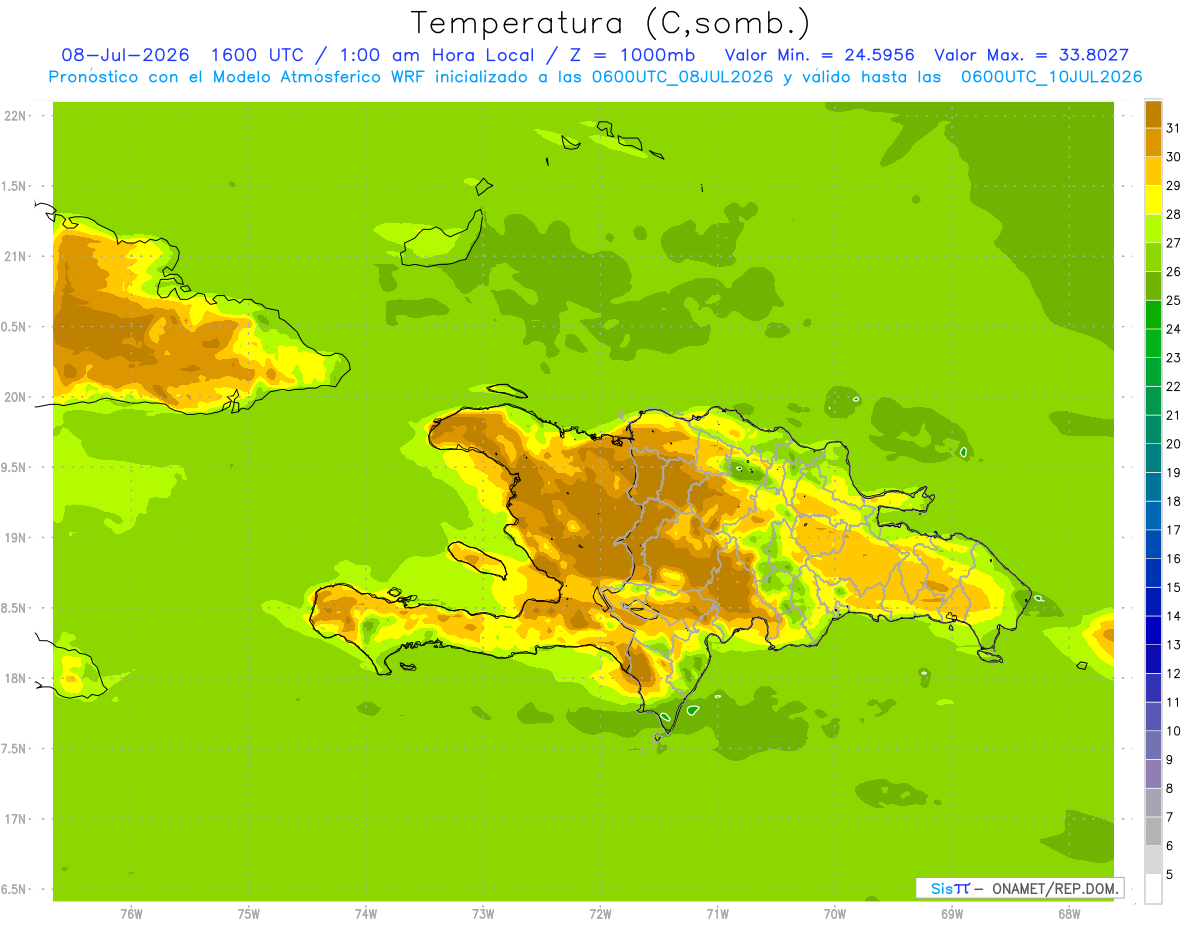1200x927 pixels.
Task: Click the "72W" longitude axis label
Action: click(x=601, y=914)
